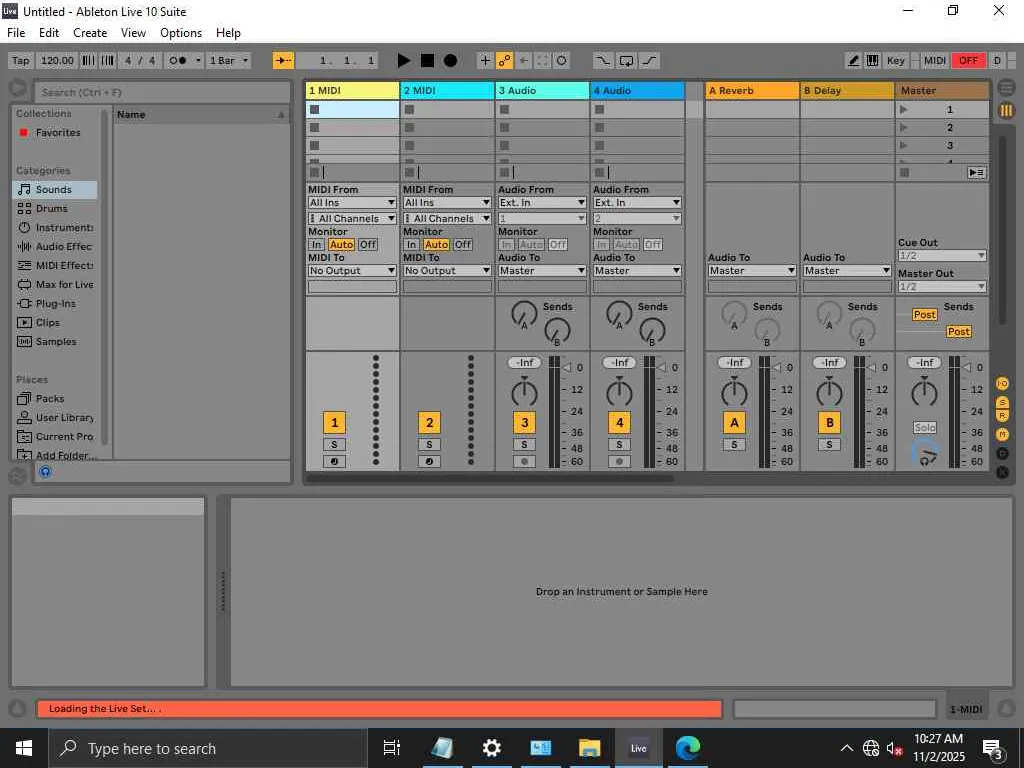Arm the Arrangement Record button
Screen dimensions: 1024x768
point(451,61)
